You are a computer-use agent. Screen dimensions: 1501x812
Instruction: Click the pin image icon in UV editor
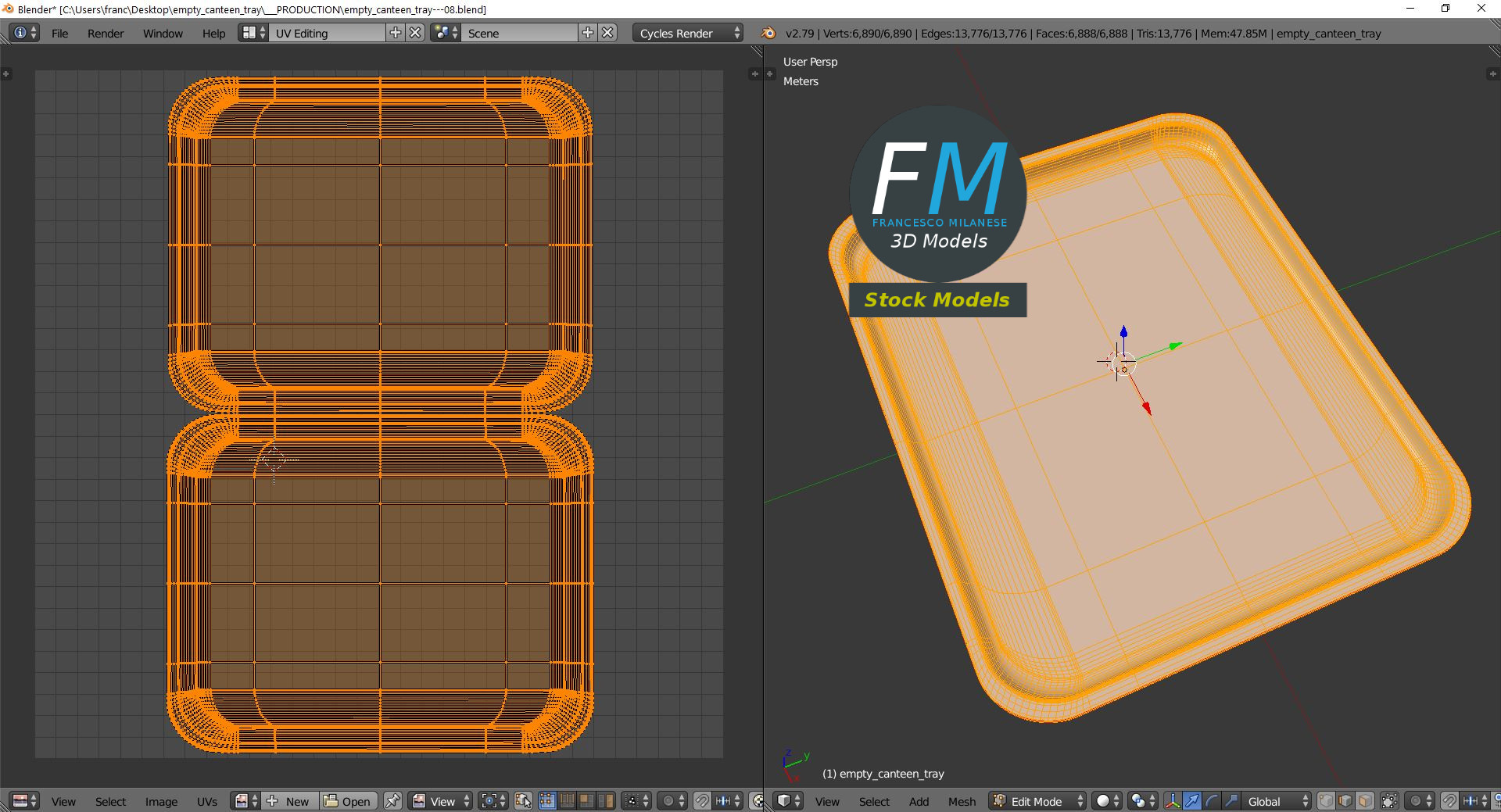(392, 801)
